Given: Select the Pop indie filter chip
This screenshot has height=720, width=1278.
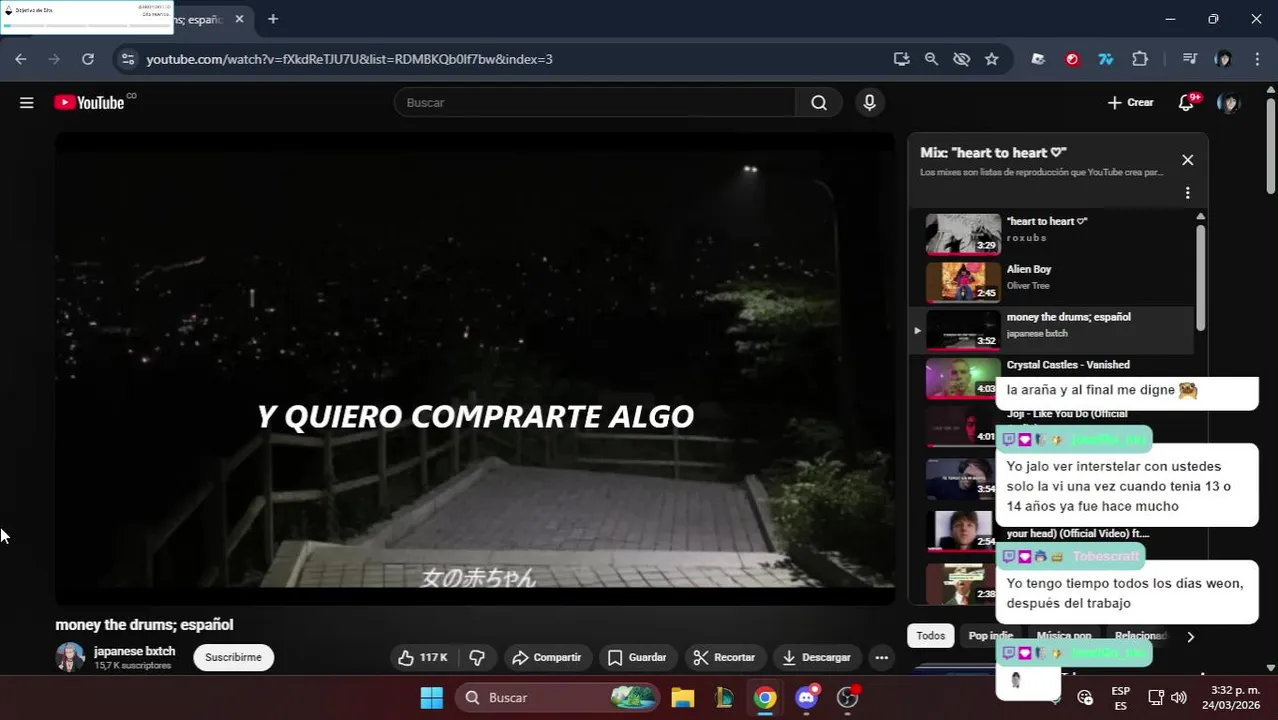Looking at the screenshot, I should [x=989, y=636].
